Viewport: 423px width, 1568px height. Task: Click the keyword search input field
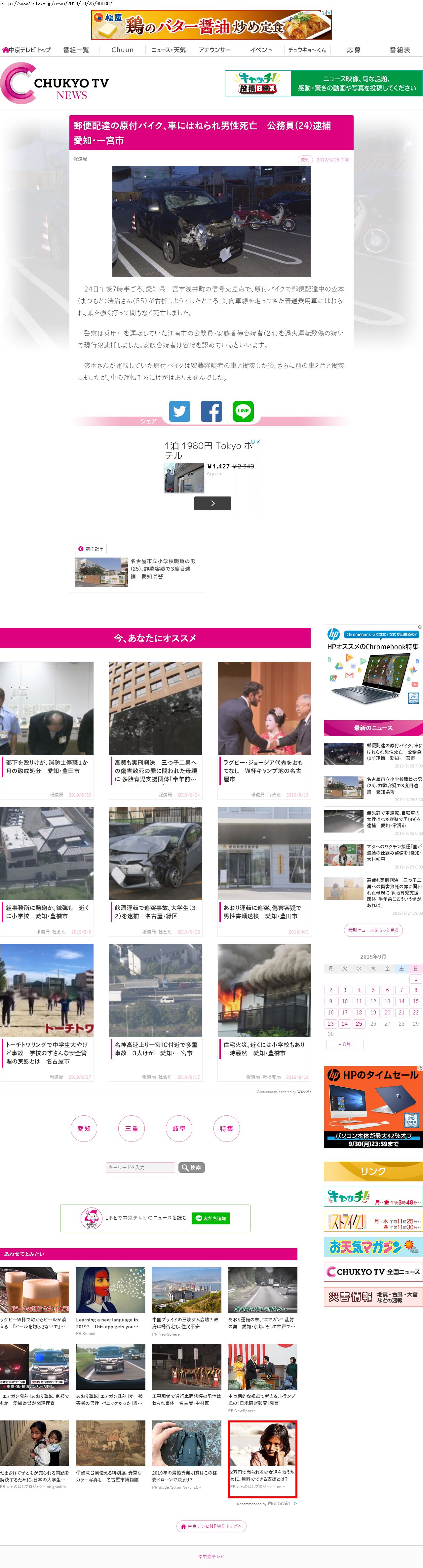click(140, 1168)
